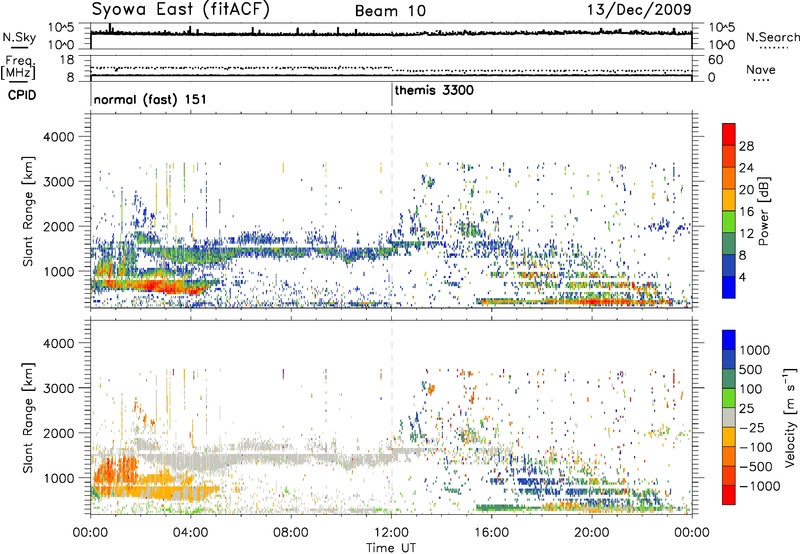Click the '-1000' Velocity colorbar tick label
Image resolution: width=800 pixels, height=554 pixels.
pyautogui.click(x=759, y=486)
